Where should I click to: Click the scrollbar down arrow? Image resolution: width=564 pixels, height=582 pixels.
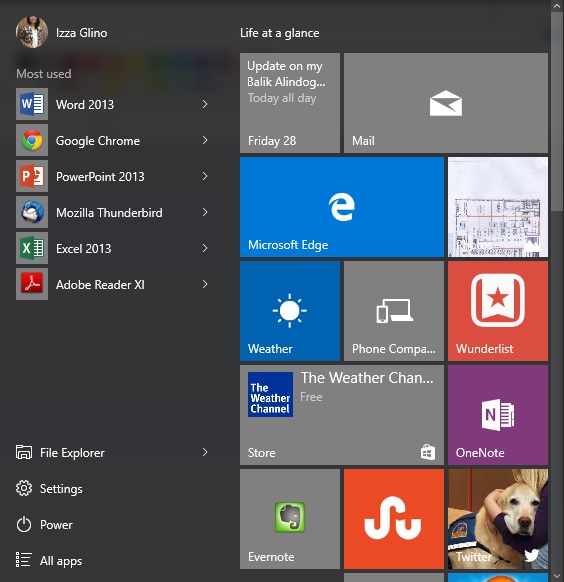tap(557, 576)
